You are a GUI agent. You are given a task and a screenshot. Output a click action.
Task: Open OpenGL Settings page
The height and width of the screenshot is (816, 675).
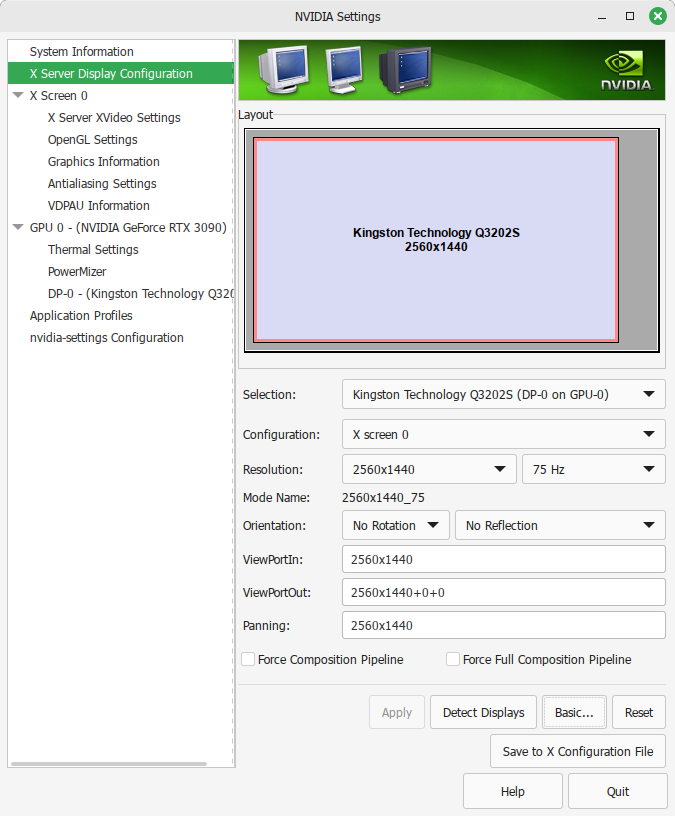pyautogui.click(x=93, y=139)
